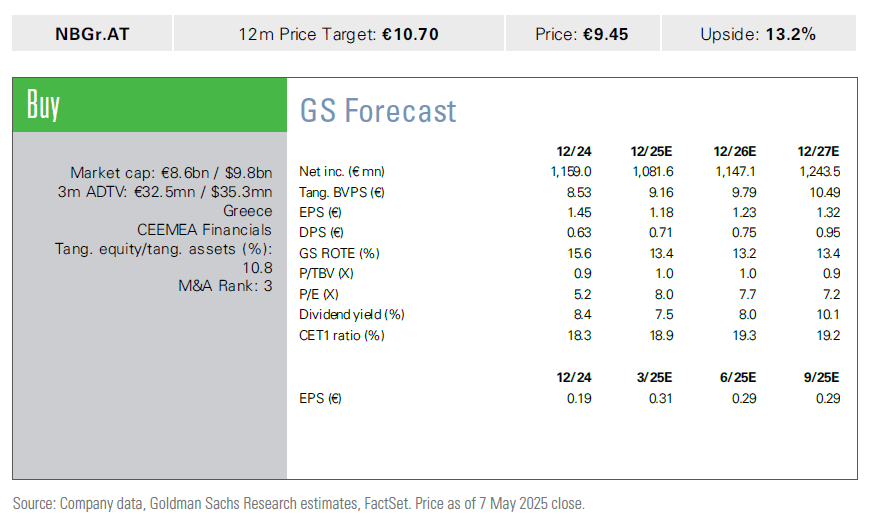
Task: Click the Tang. BVPS (€) row label
Action: pos(344,192)
